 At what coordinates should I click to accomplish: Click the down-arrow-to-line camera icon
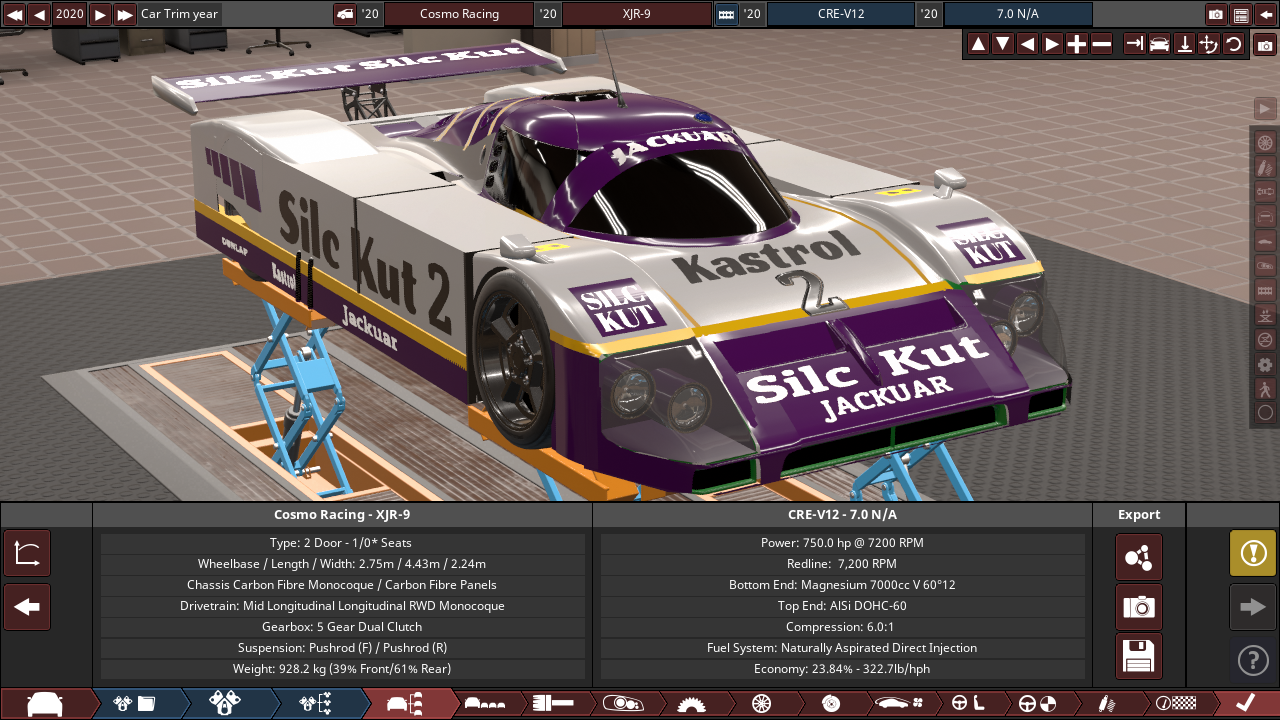coord(1185,44)
